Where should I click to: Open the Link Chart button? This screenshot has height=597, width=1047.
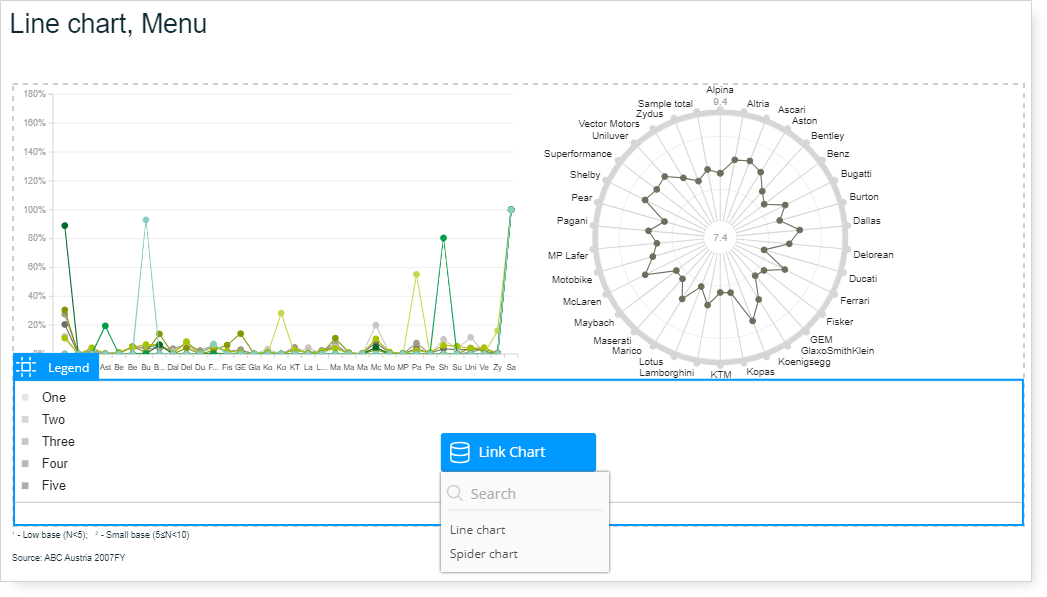coord(518,452)
